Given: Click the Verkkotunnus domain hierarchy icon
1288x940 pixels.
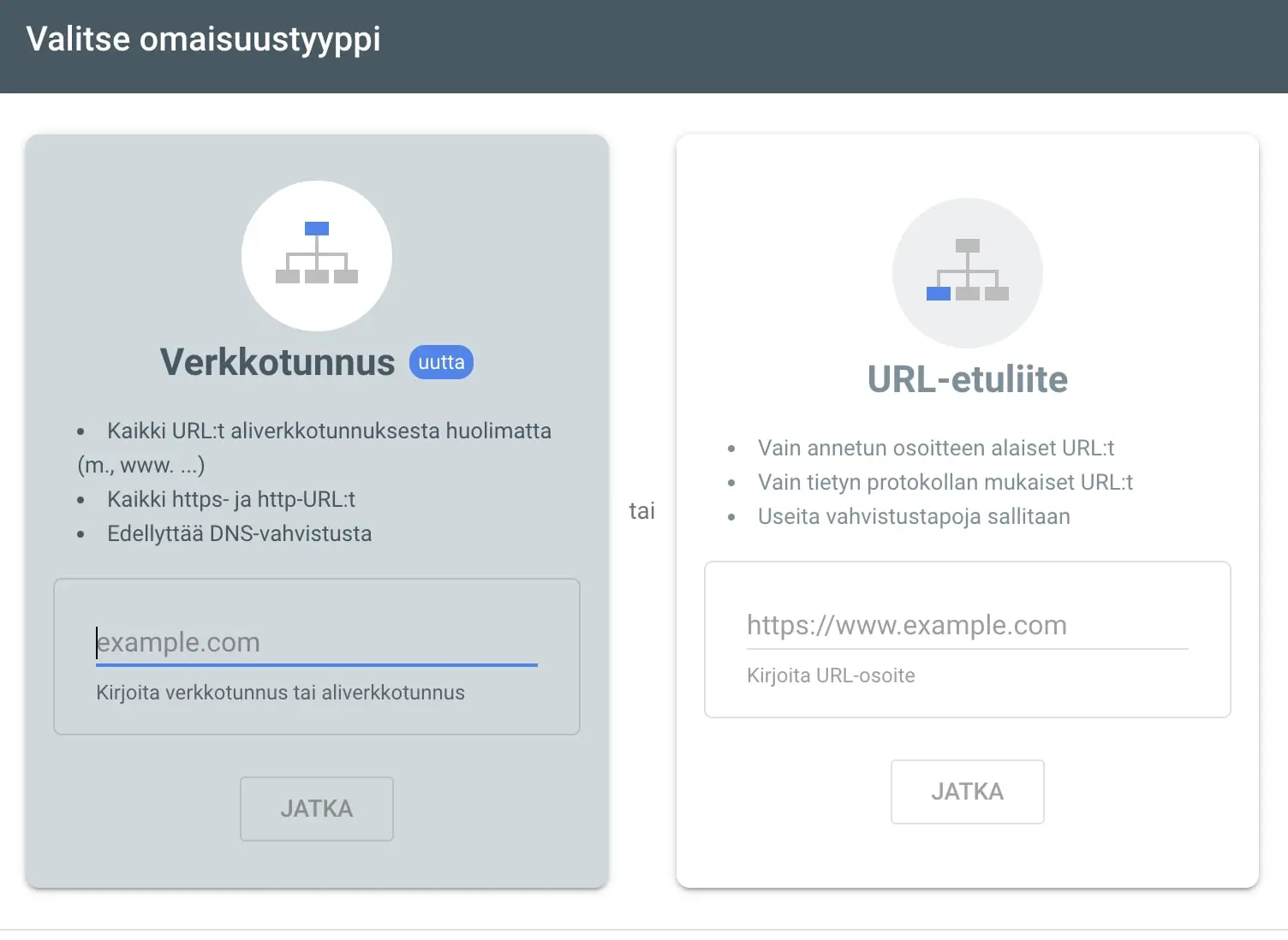Looking at the screenshot, I should [317, 255].
